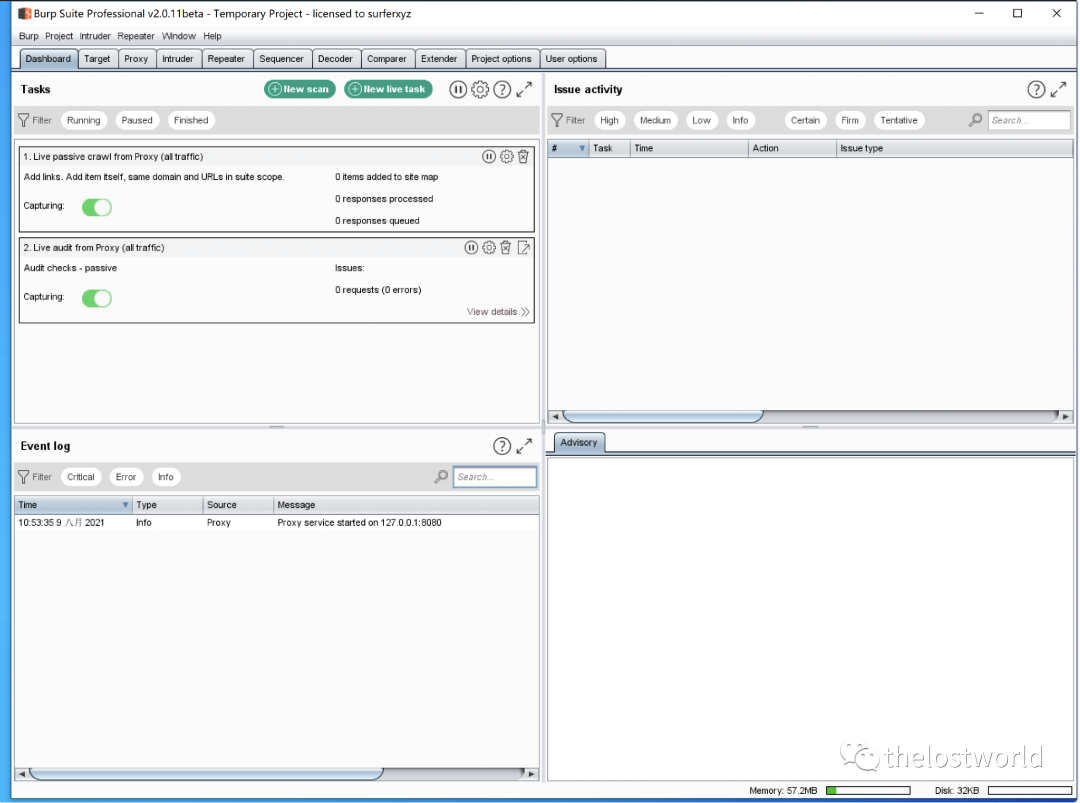
Task: Open settings for Live audit task
Action: point(488,247)
